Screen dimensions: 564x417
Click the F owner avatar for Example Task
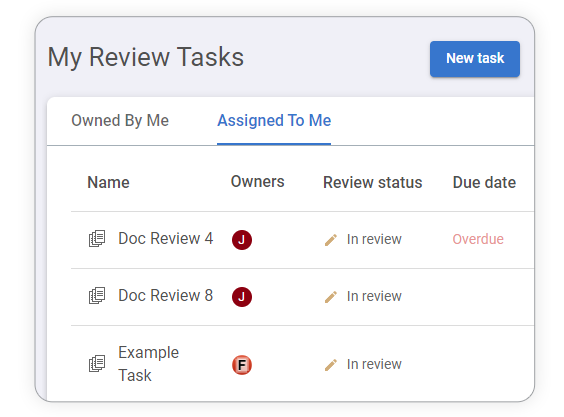(x=242, y=365)
